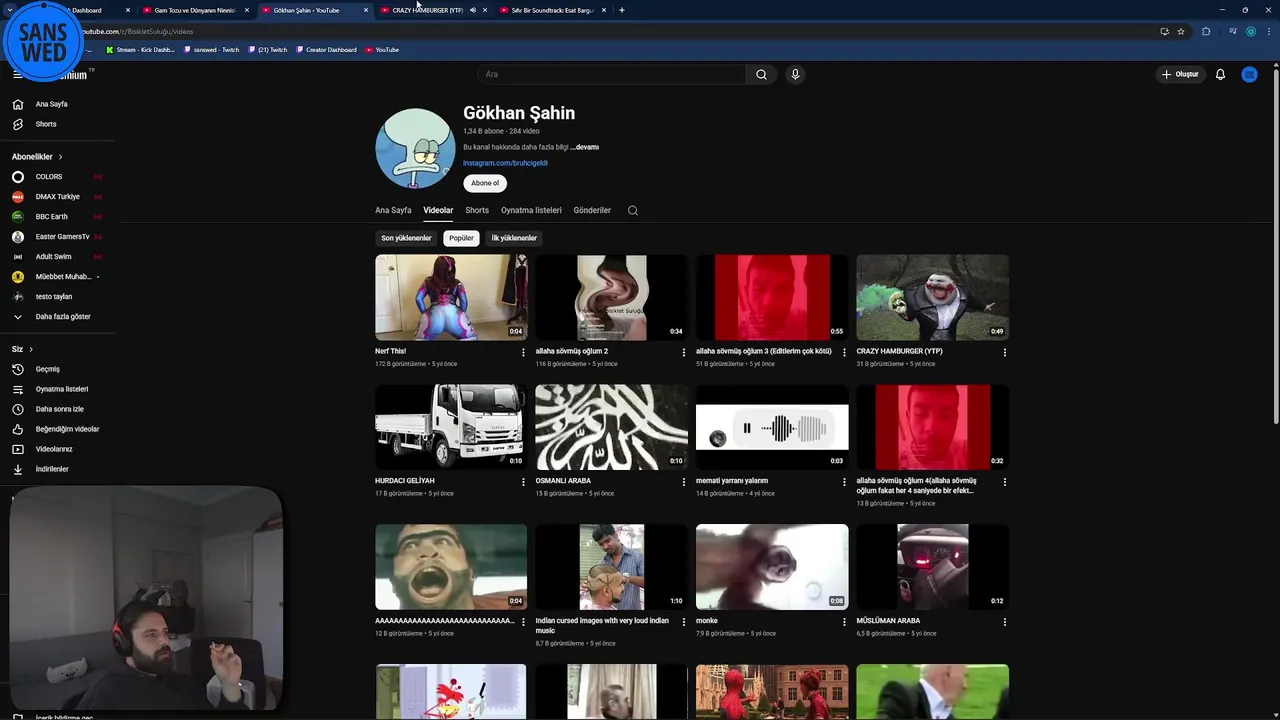Screen dimensions: 1280x720
Task: Open the notifications bell
Action: click(x=1220, y=74)
